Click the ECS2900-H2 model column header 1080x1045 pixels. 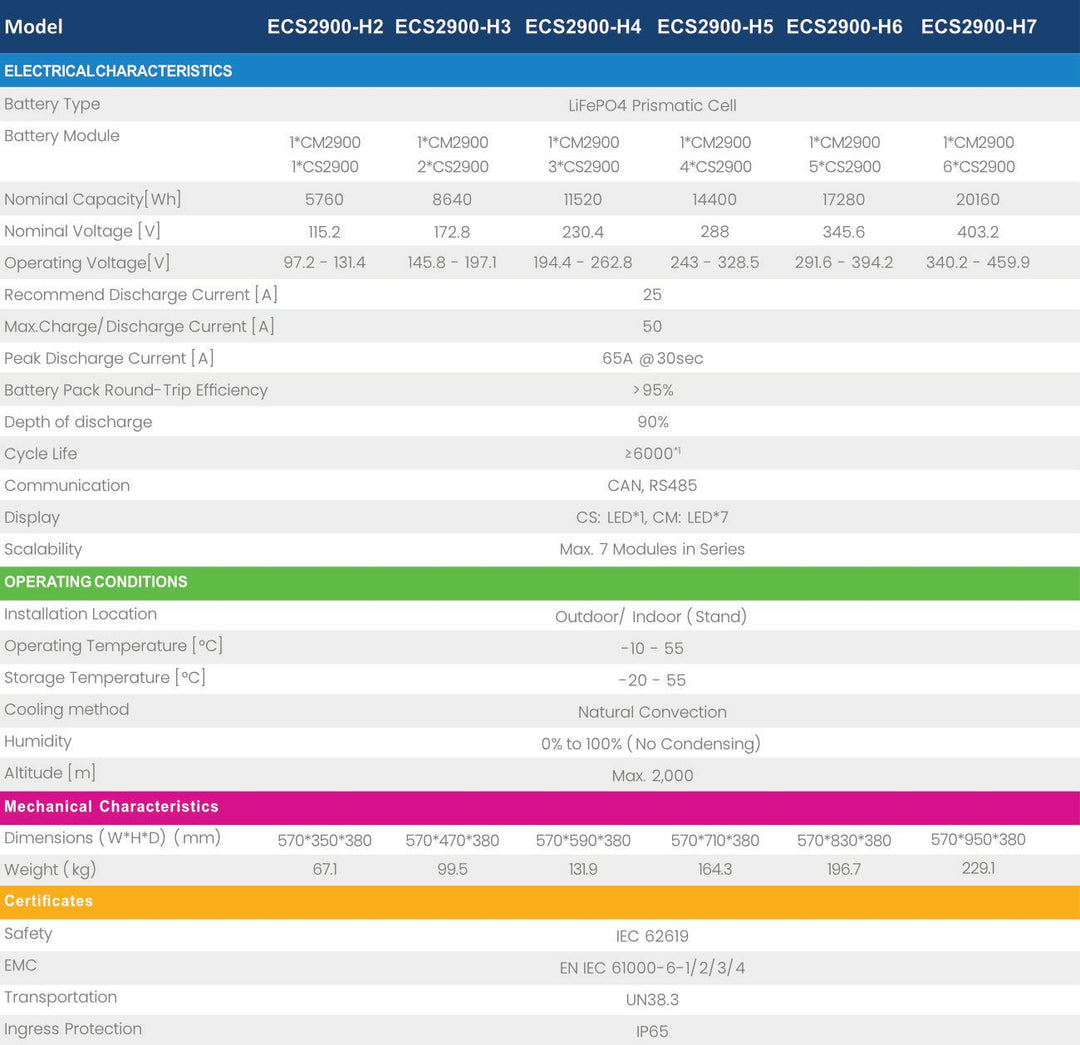coord(325,27)
